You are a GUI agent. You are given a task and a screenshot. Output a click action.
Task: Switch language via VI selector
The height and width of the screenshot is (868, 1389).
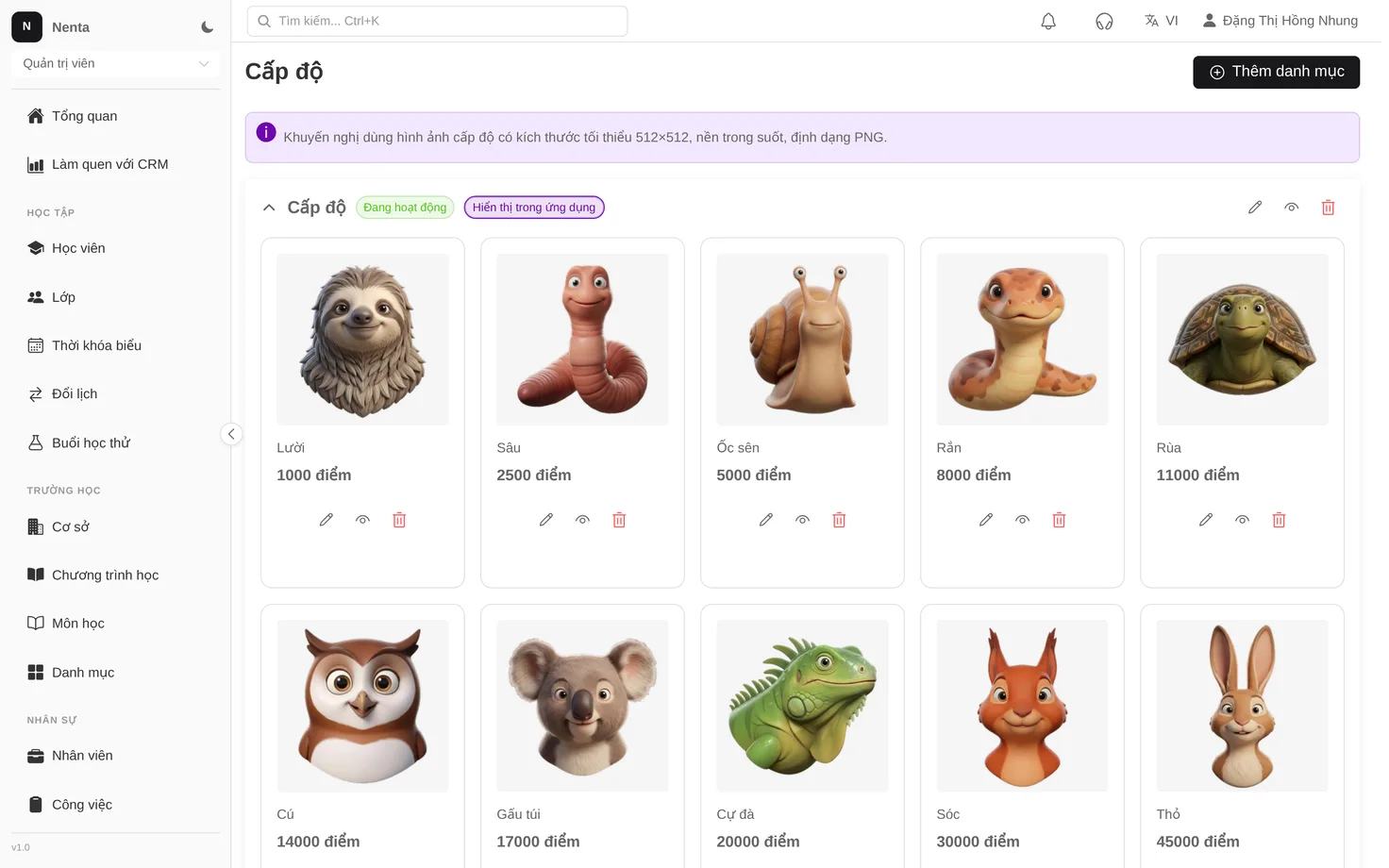1162,21
